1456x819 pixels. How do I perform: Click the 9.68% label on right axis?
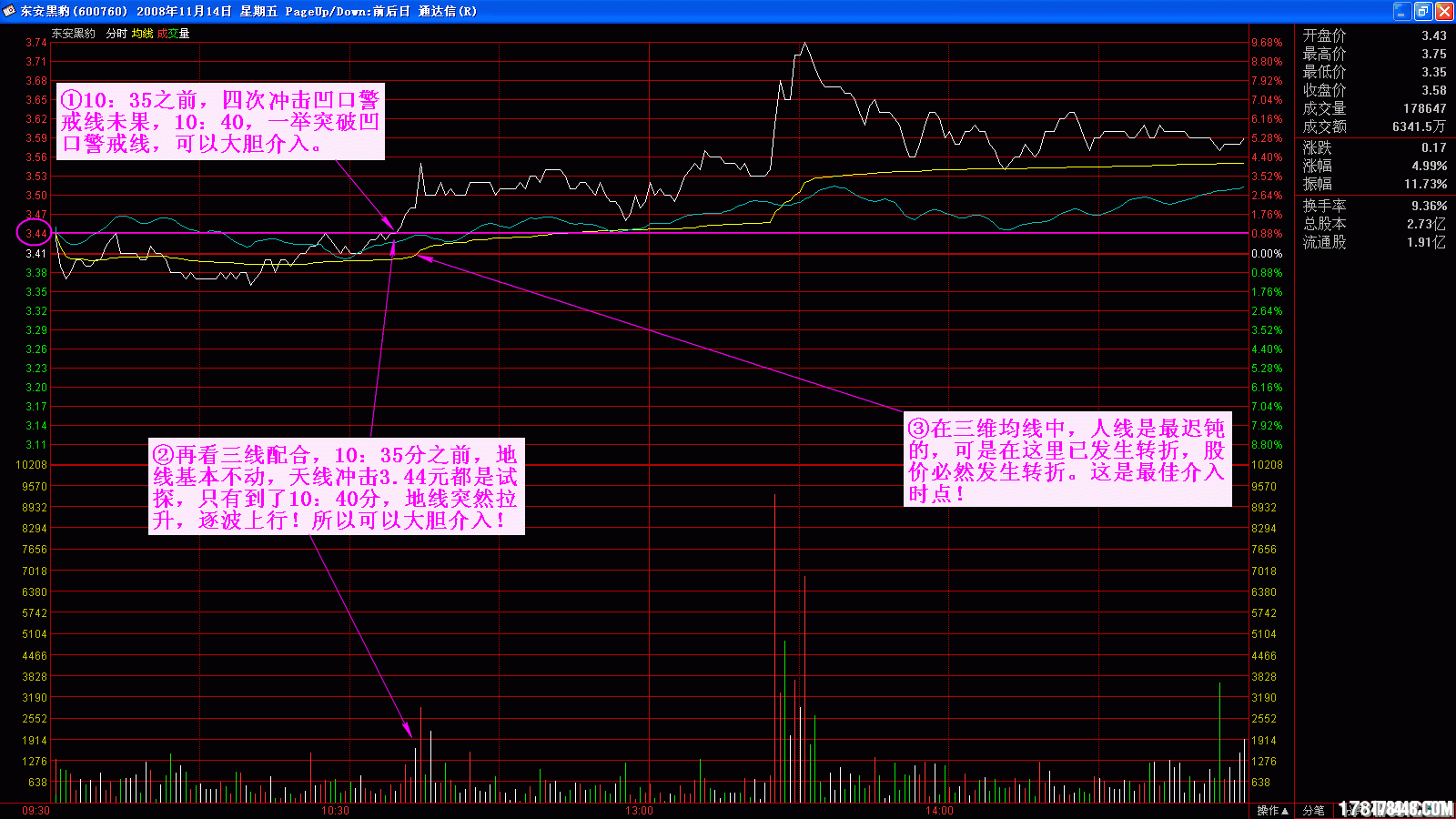point(1267,43)
